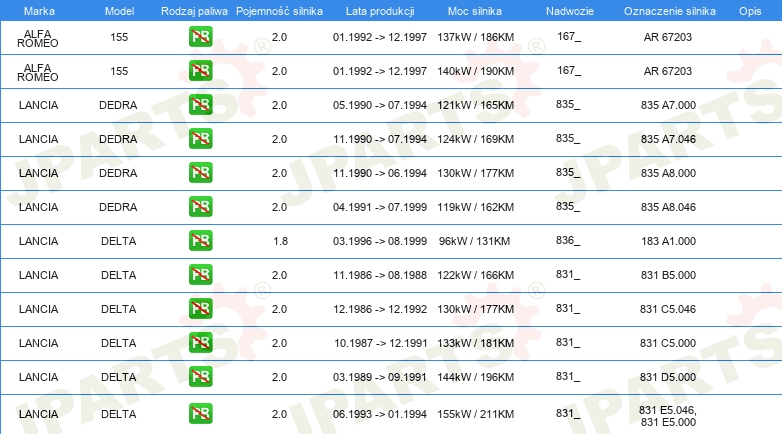Click engine code 835 A8.046
This screenshot has width=782, height=434.
coord(668,207)
